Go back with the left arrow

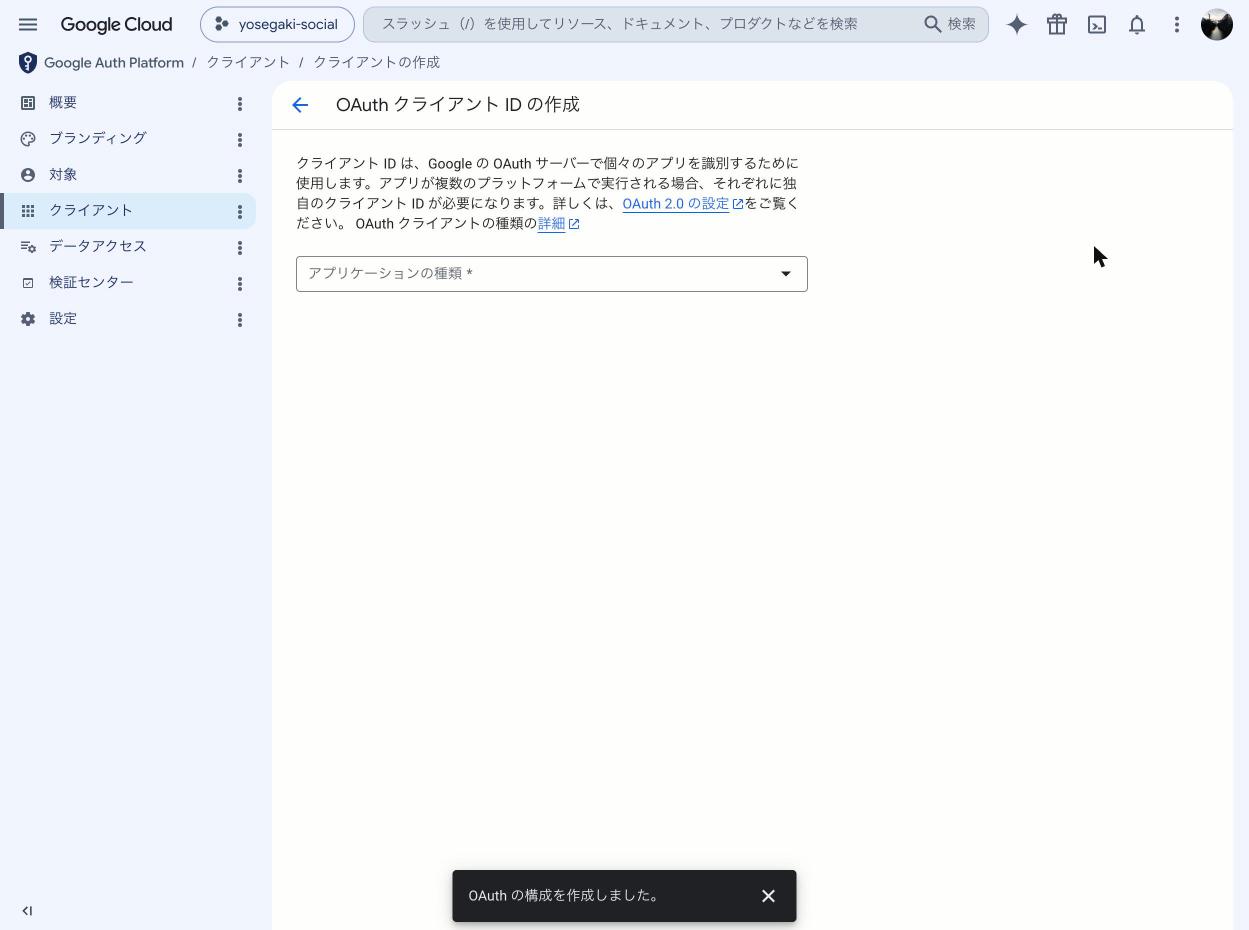click(300, 105)
